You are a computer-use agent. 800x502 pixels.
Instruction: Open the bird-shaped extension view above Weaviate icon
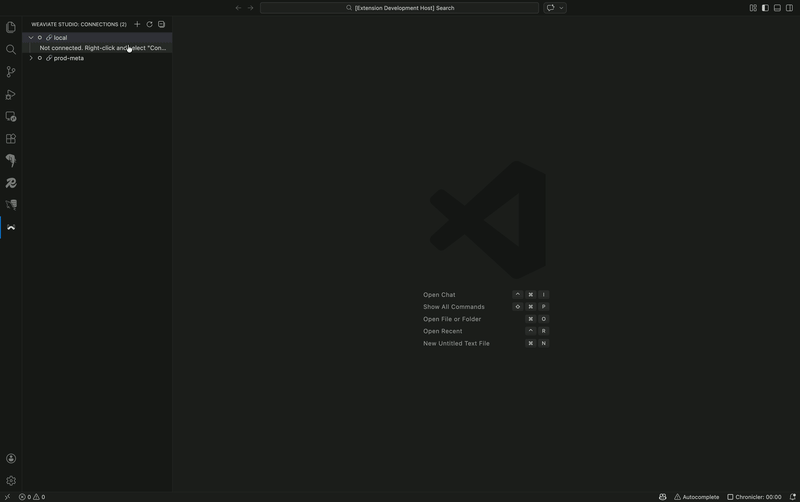[x=11, y=205]
